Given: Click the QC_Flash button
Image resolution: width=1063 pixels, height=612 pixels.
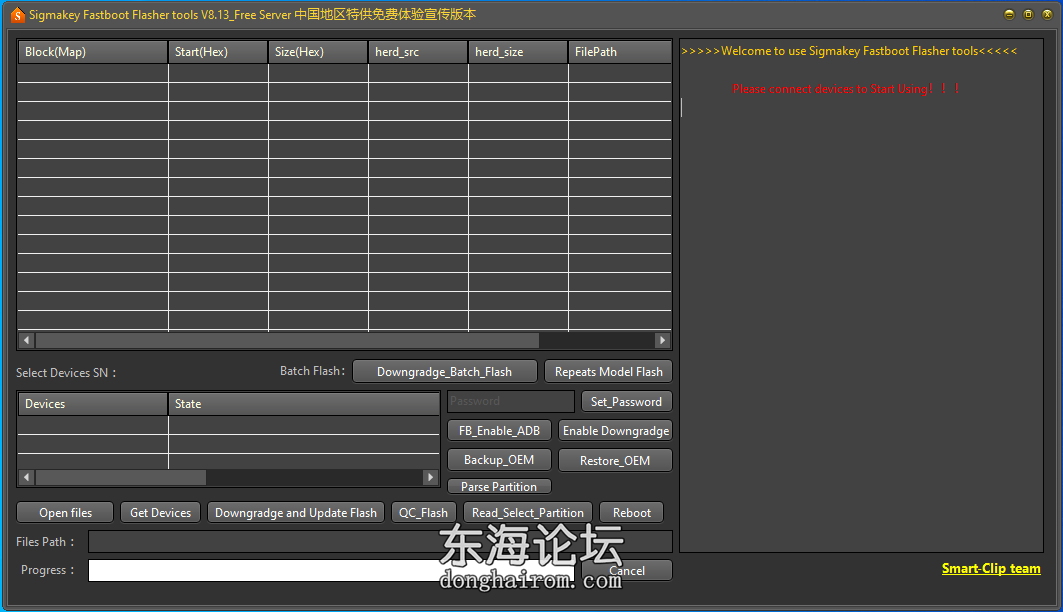Looking at the screenshot, I should tap(423, 512).
